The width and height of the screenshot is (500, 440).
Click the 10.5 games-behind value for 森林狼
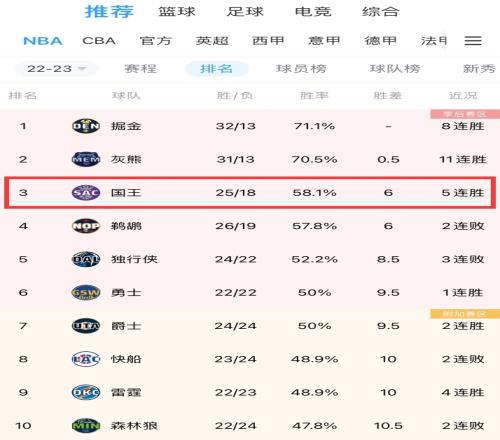click(x=388, y=426)
